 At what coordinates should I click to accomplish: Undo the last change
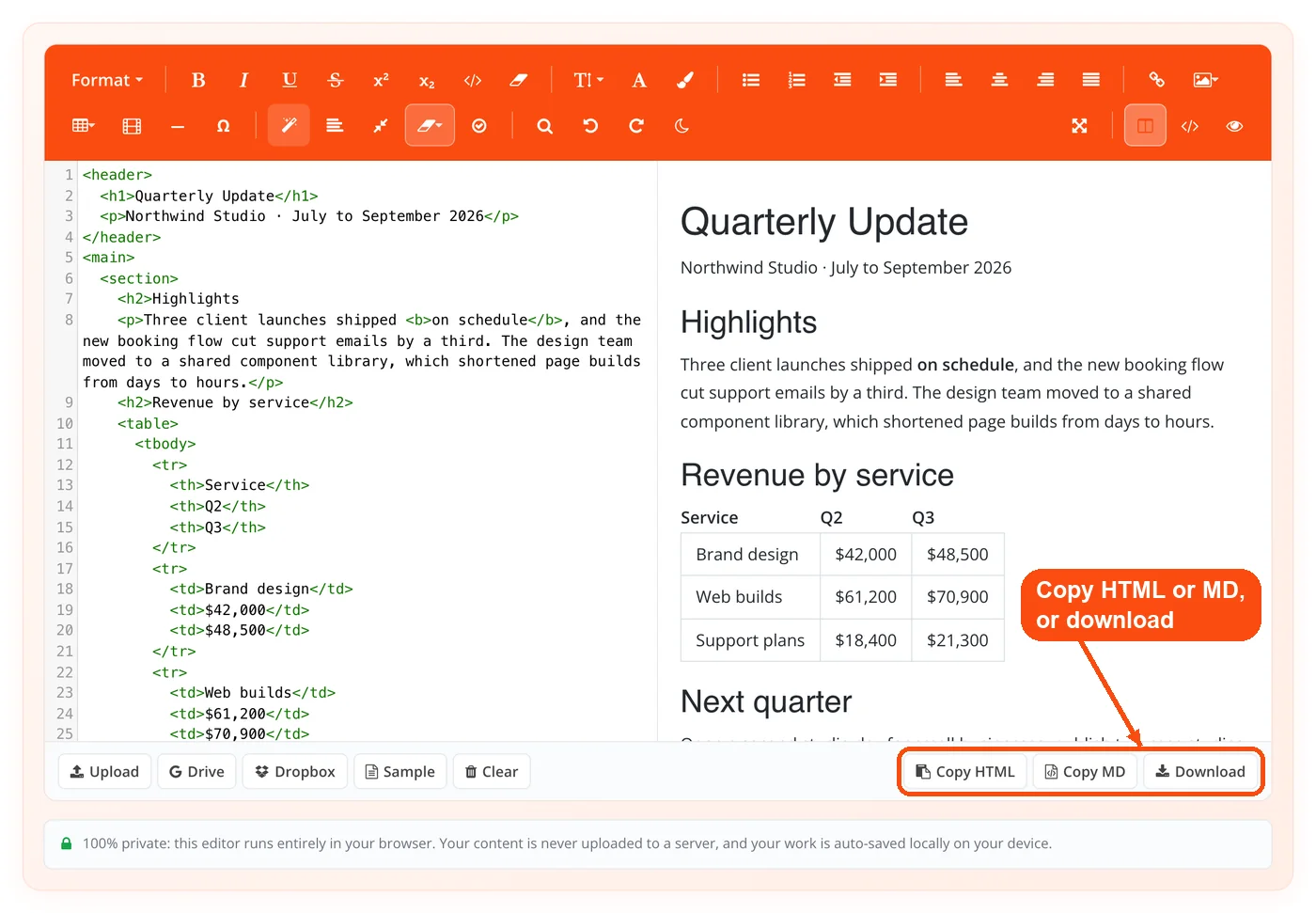click(x=590, y=126)
